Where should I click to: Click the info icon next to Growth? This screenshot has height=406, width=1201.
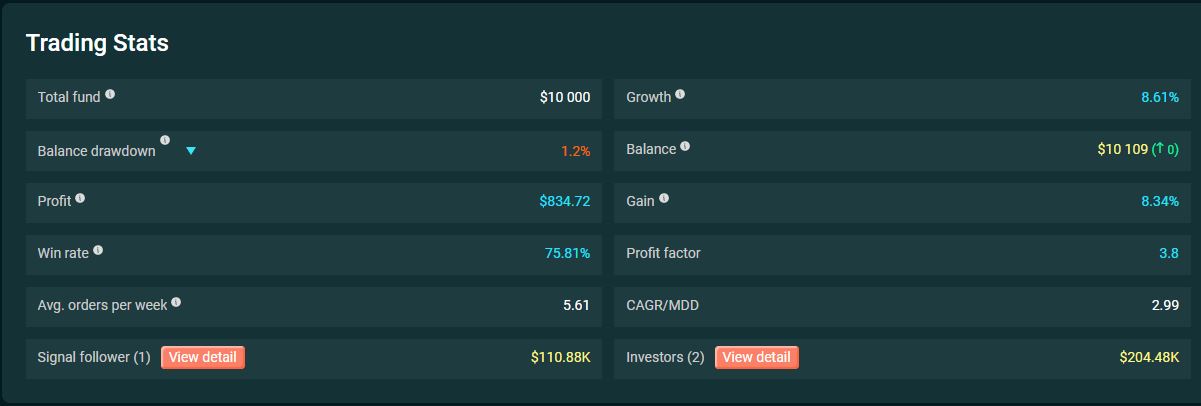tap(680, 95)
